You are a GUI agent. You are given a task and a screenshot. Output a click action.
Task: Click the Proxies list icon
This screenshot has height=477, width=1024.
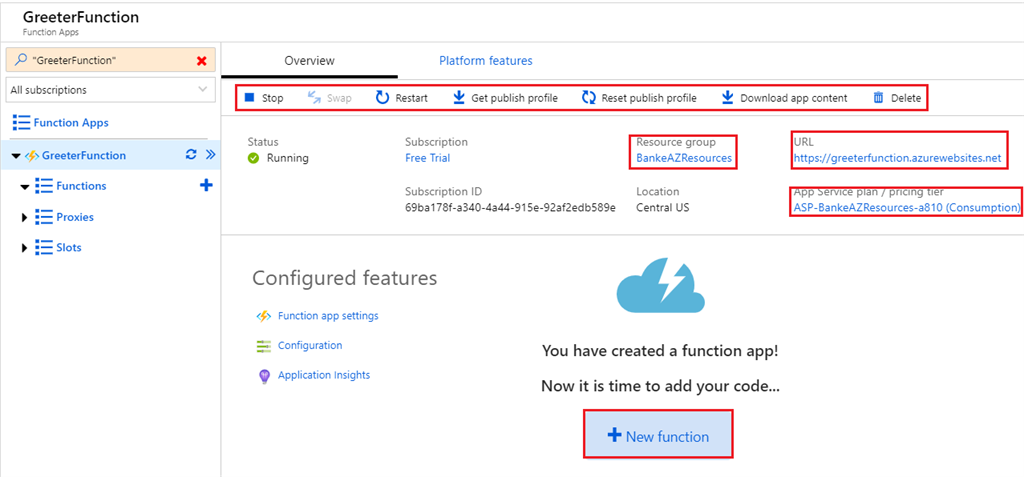44,216
